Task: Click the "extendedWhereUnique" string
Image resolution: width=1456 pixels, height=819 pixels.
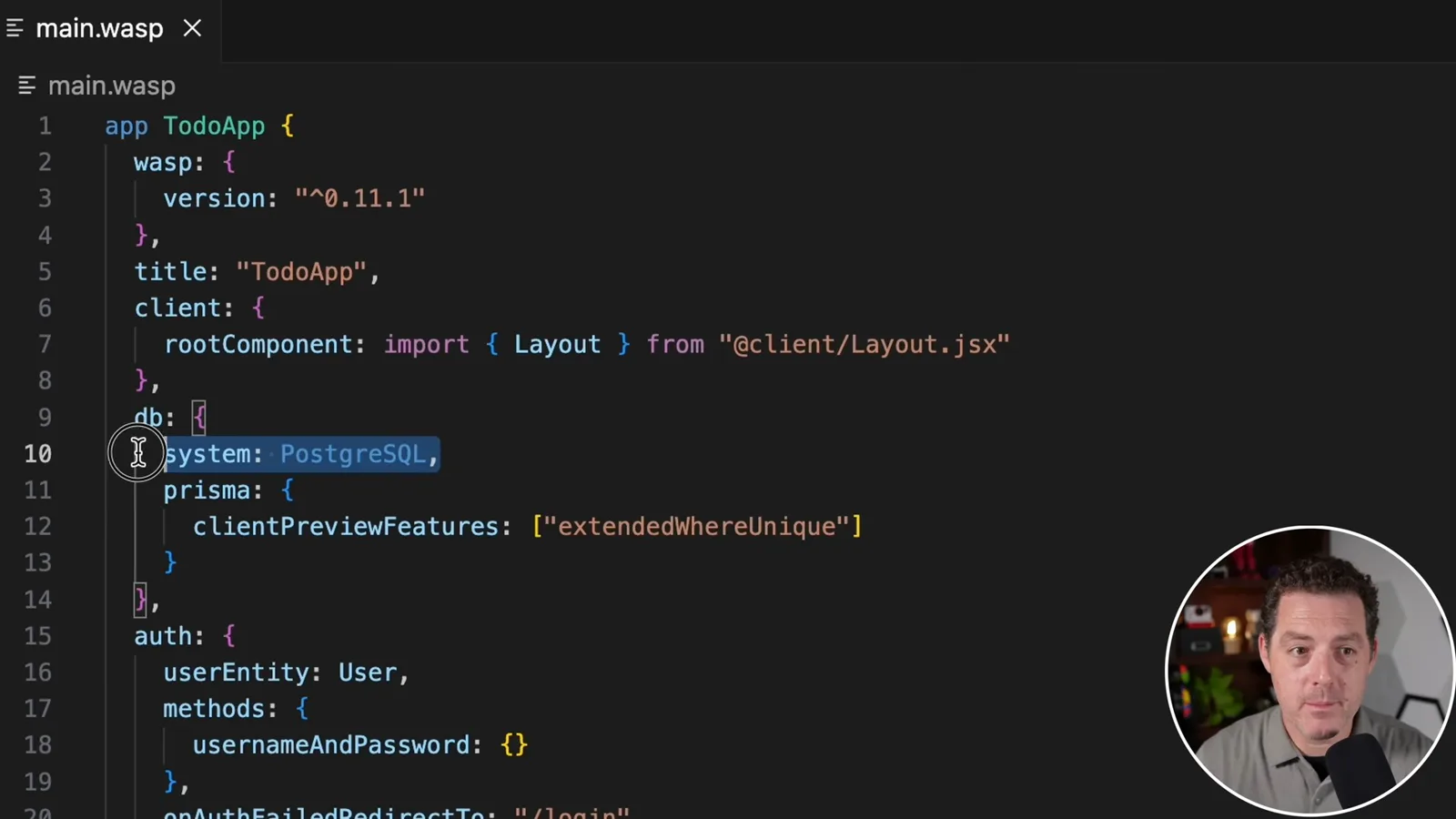Action: coord(696,526)
